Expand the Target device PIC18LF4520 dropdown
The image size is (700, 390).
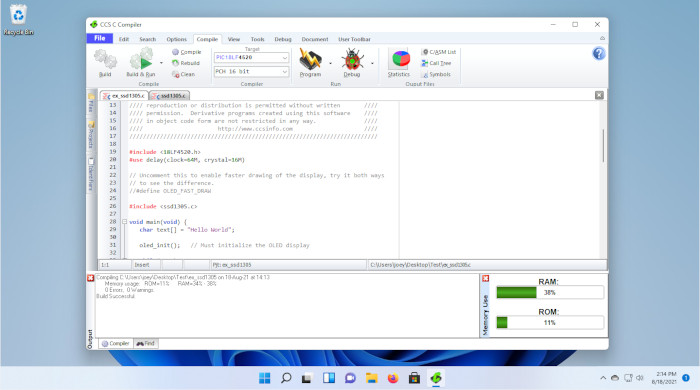click(284, 58)
